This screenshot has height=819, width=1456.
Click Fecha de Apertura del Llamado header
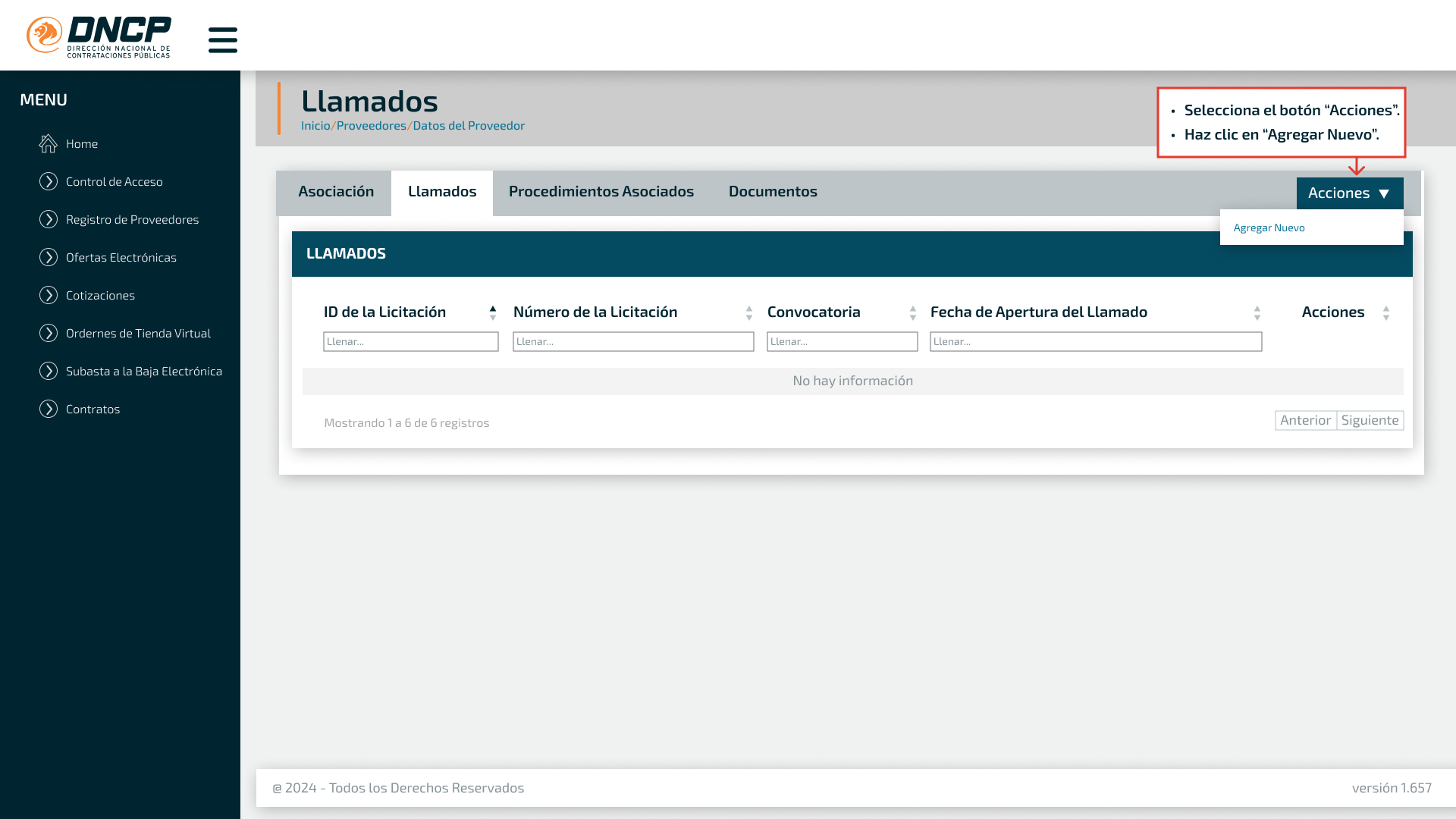click(x=1039, y=312)
